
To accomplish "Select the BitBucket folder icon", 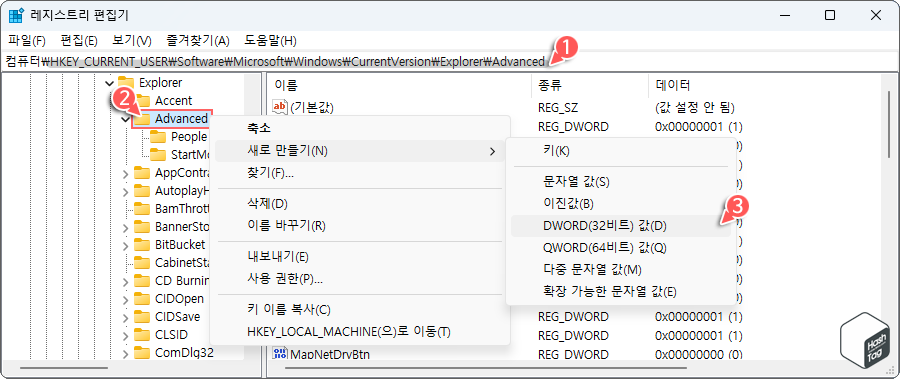I will (142, 245).
